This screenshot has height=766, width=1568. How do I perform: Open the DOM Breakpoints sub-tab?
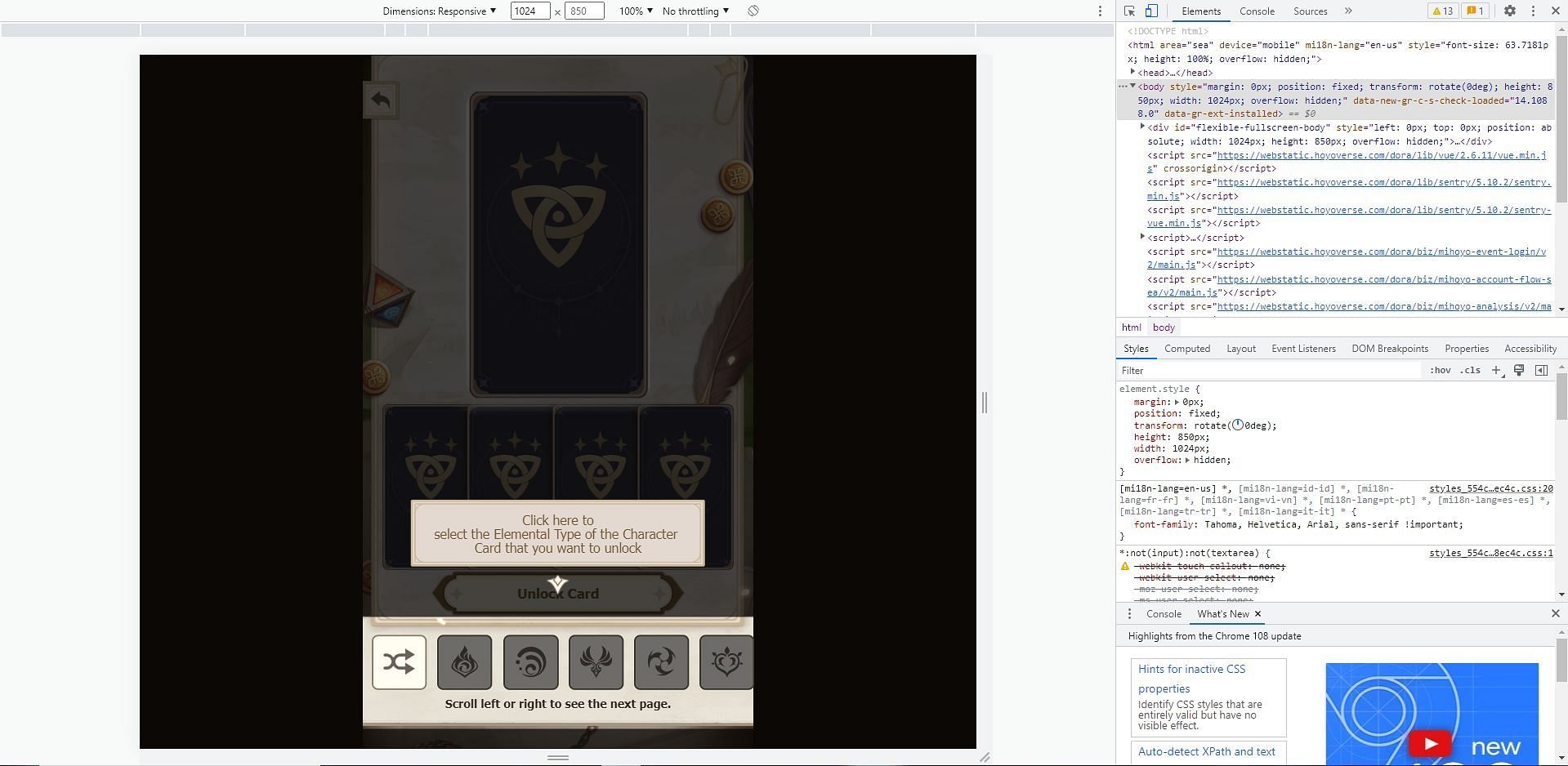coord(1390,349)
